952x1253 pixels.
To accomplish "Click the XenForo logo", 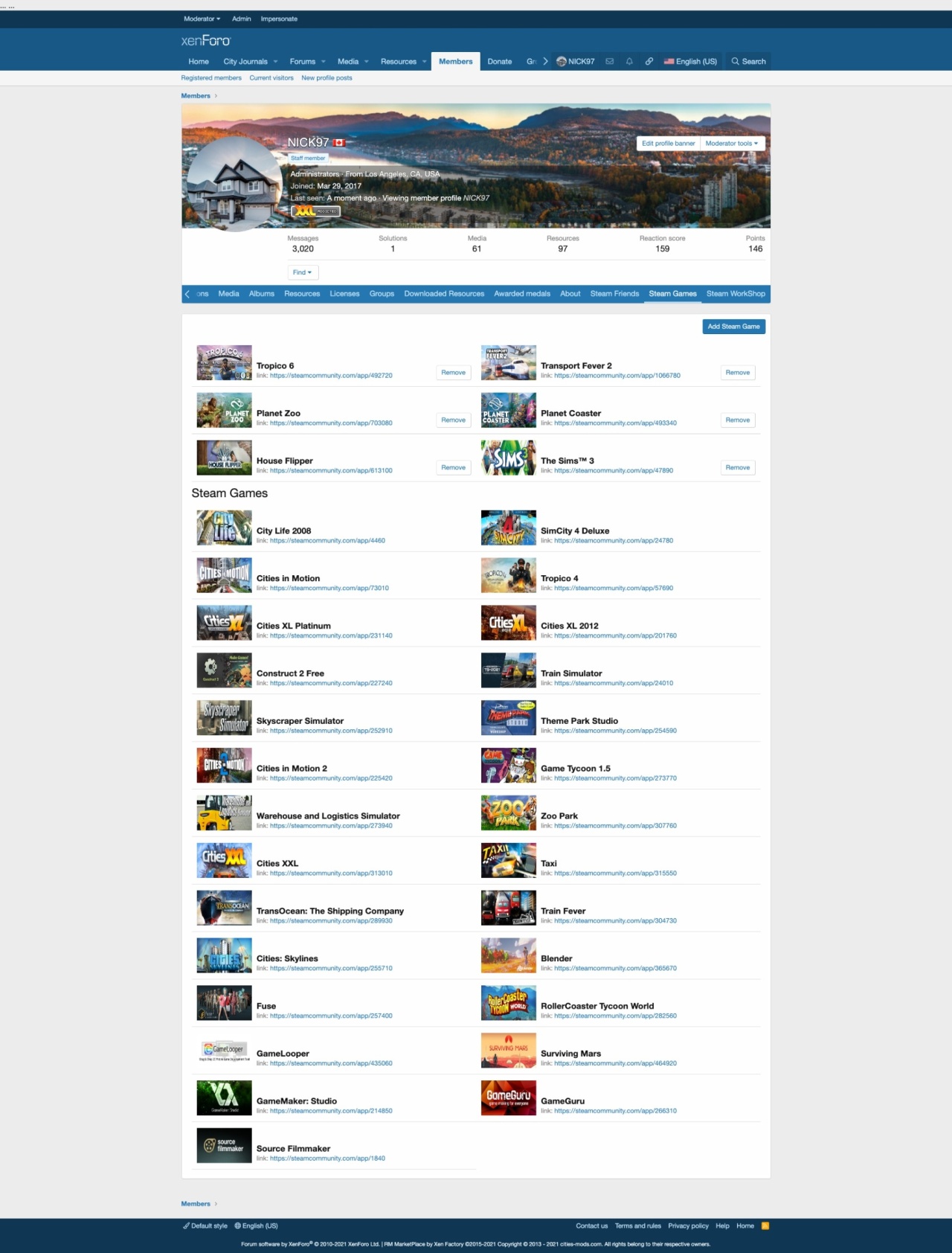I will tap(206, 41).
